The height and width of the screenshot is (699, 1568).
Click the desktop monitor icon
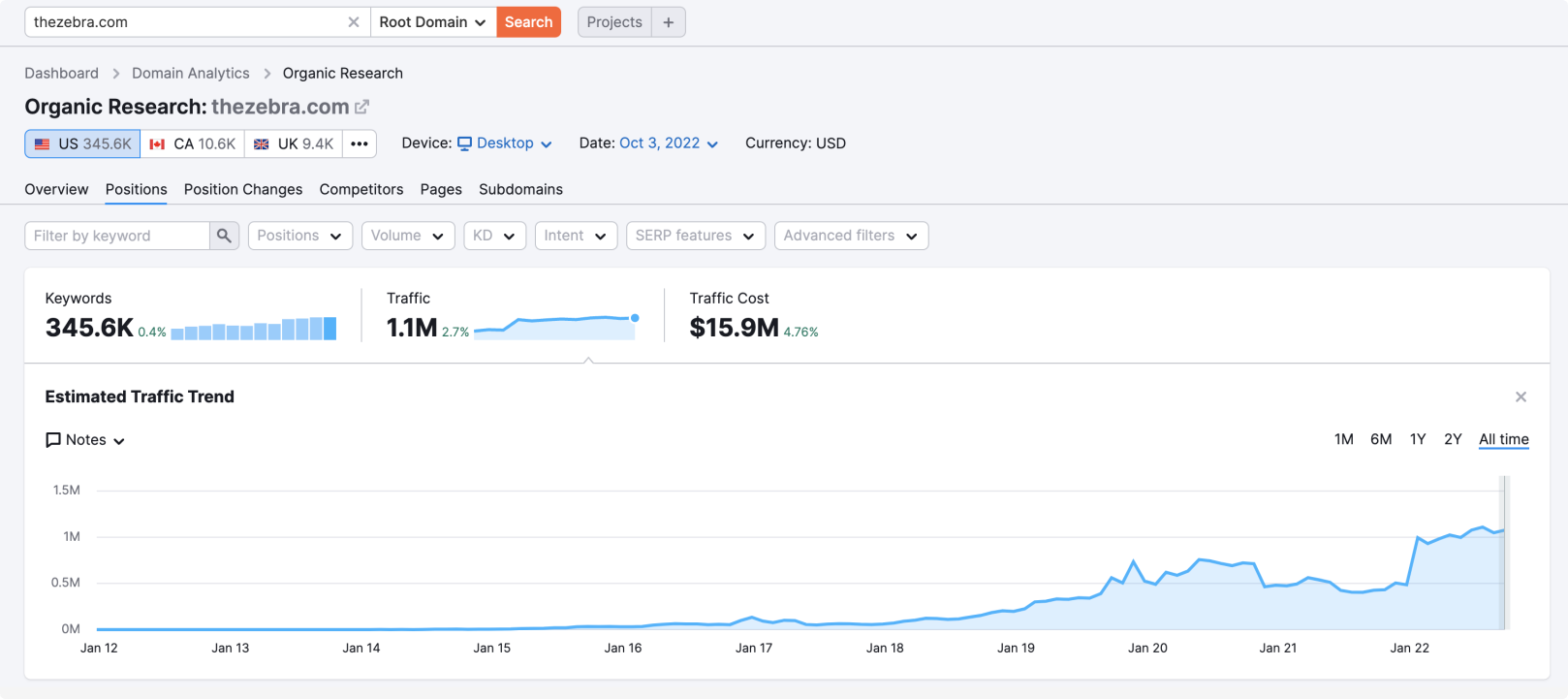coord(465,143)
